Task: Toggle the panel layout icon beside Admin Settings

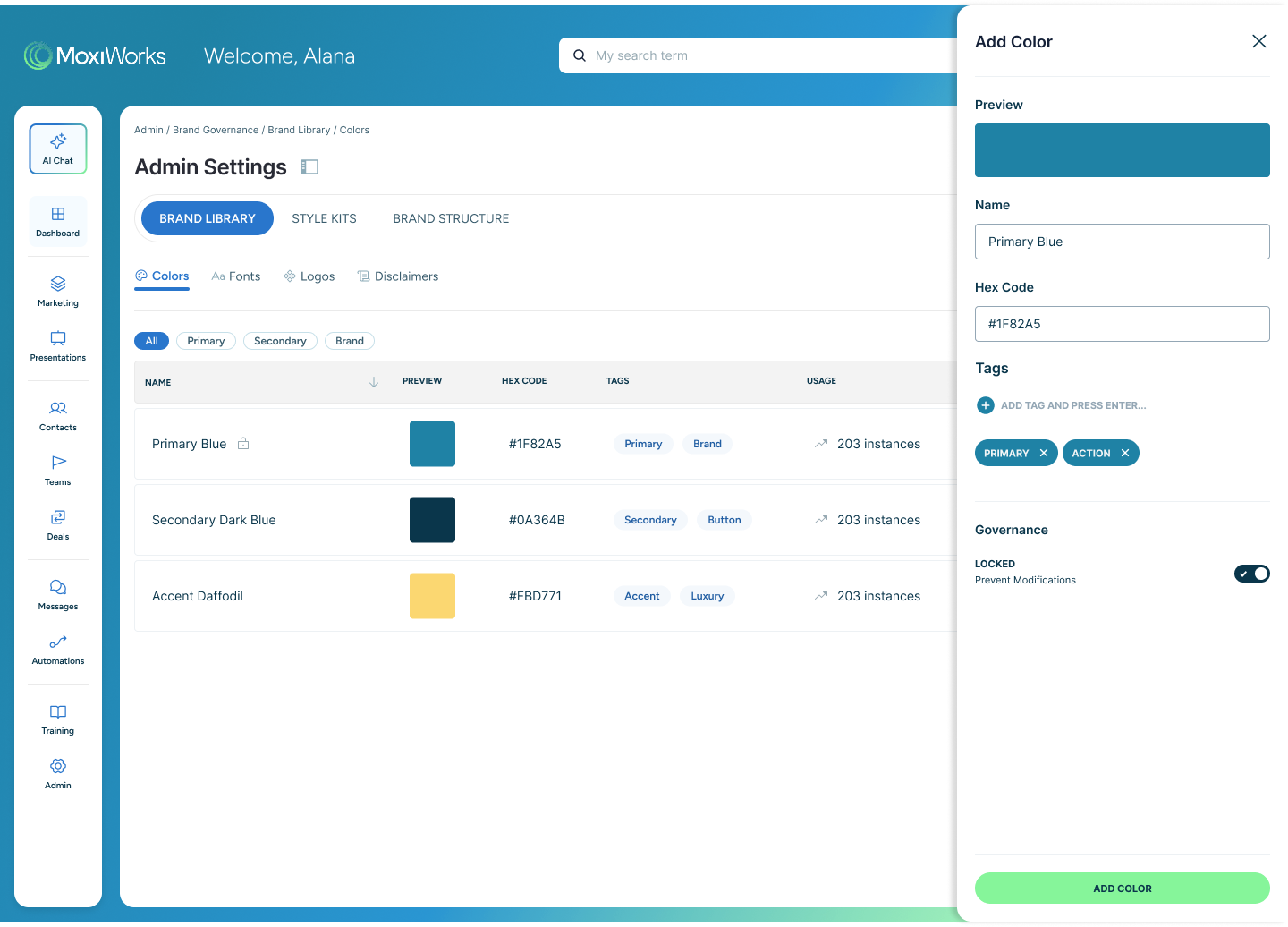Action: coord(309,167)
